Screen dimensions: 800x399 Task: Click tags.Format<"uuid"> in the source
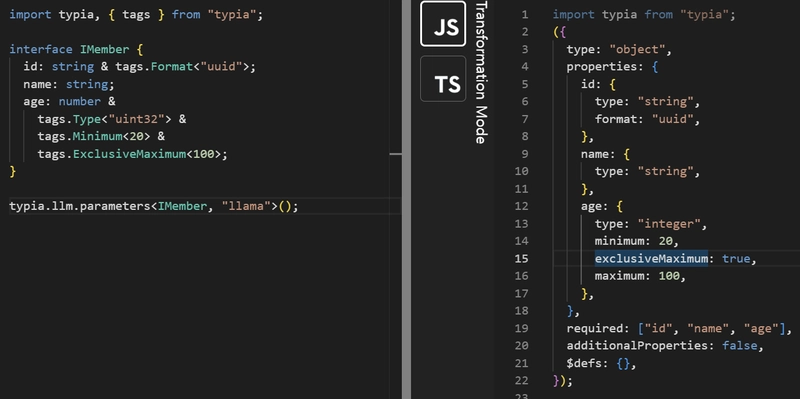coord(182,67)
